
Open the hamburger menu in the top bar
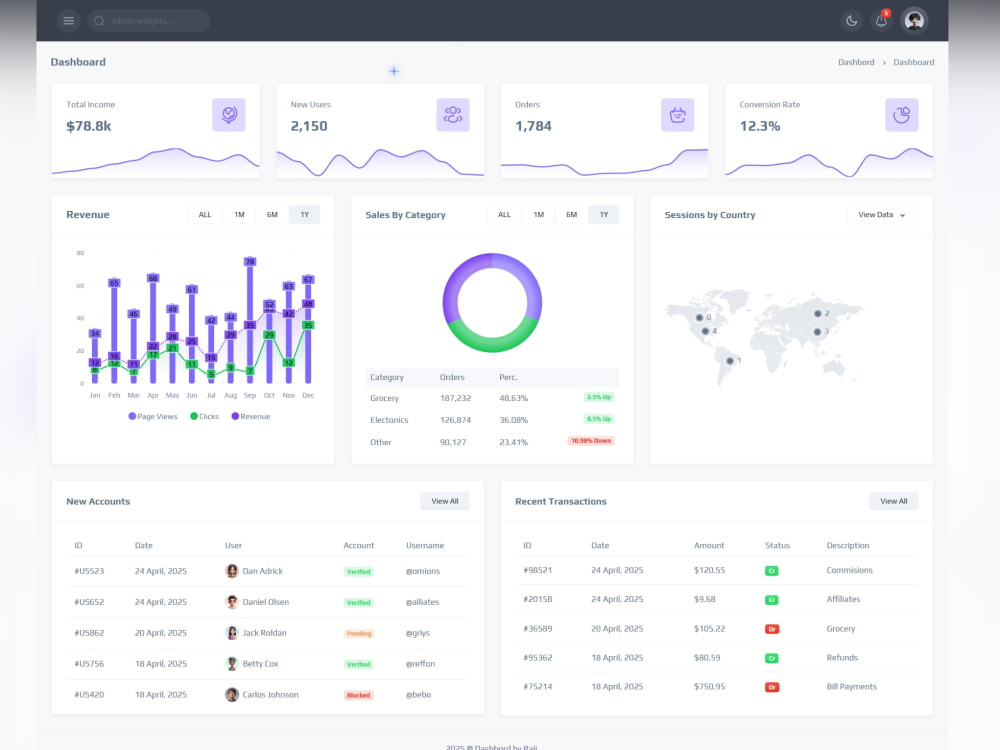point(68,21)
